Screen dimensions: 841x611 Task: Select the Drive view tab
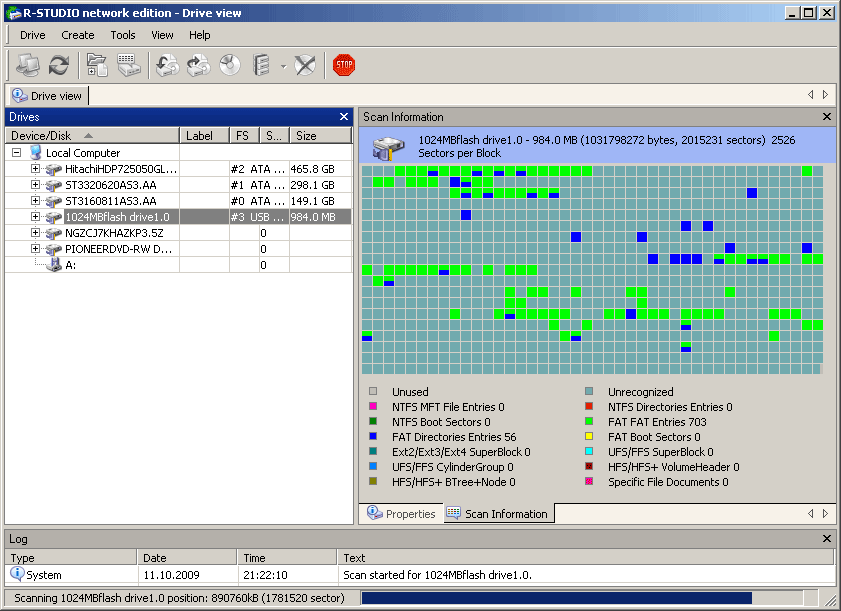coord(48,95)
